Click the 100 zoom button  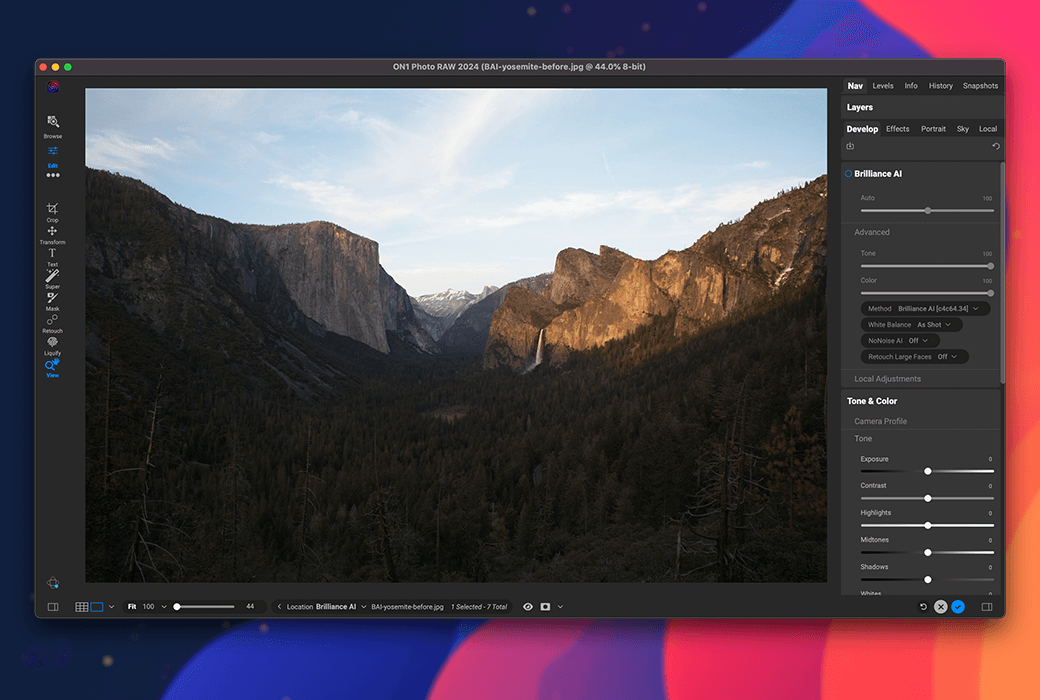click(149, 606)
